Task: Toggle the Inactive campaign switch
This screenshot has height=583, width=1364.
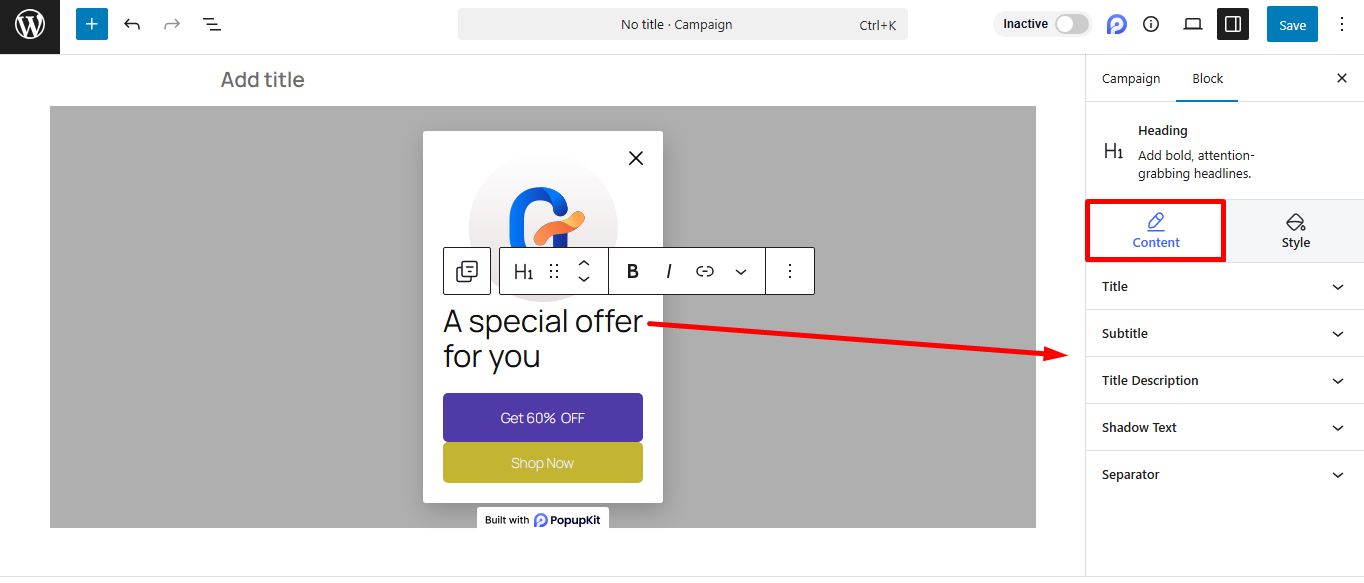Action: click(x=1071, y=24)
